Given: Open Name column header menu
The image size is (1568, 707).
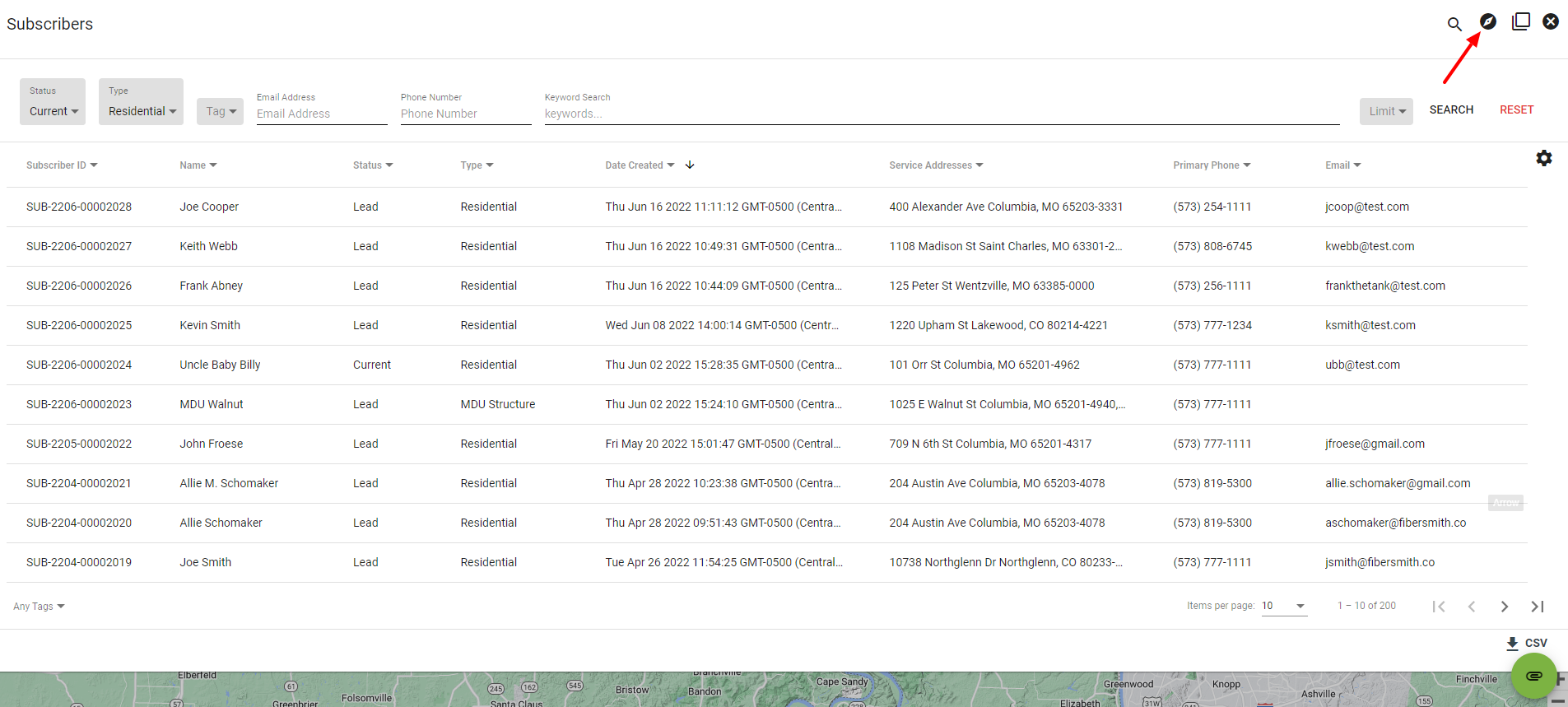Looking at the screenshot, I should 198,165.
